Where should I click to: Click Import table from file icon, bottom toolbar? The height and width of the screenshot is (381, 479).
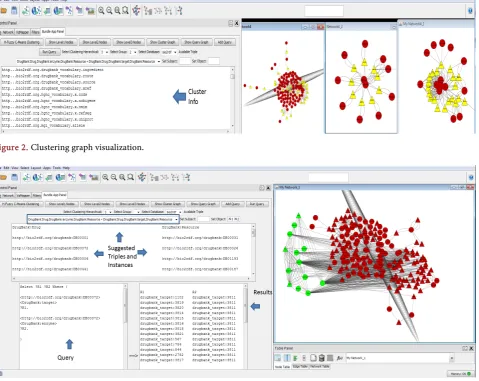49,177
